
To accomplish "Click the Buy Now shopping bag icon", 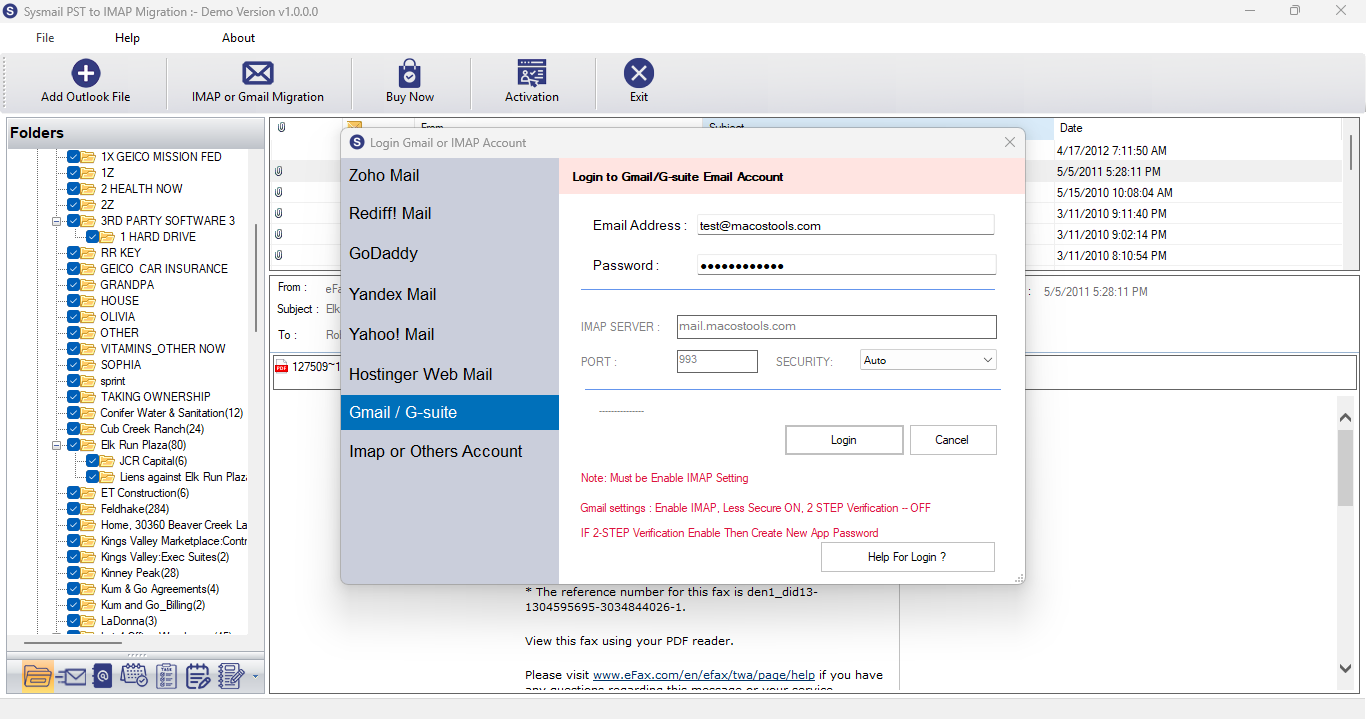I will (x=409, y=73).
